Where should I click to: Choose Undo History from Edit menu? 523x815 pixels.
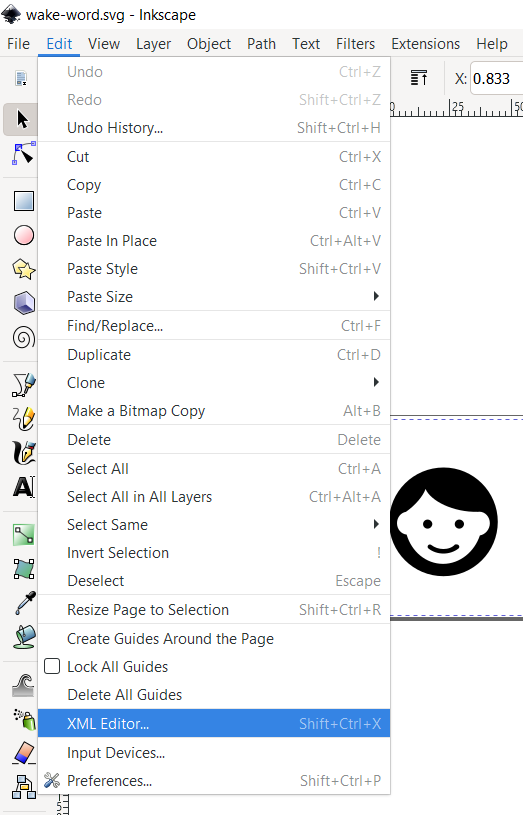[214, 128]
